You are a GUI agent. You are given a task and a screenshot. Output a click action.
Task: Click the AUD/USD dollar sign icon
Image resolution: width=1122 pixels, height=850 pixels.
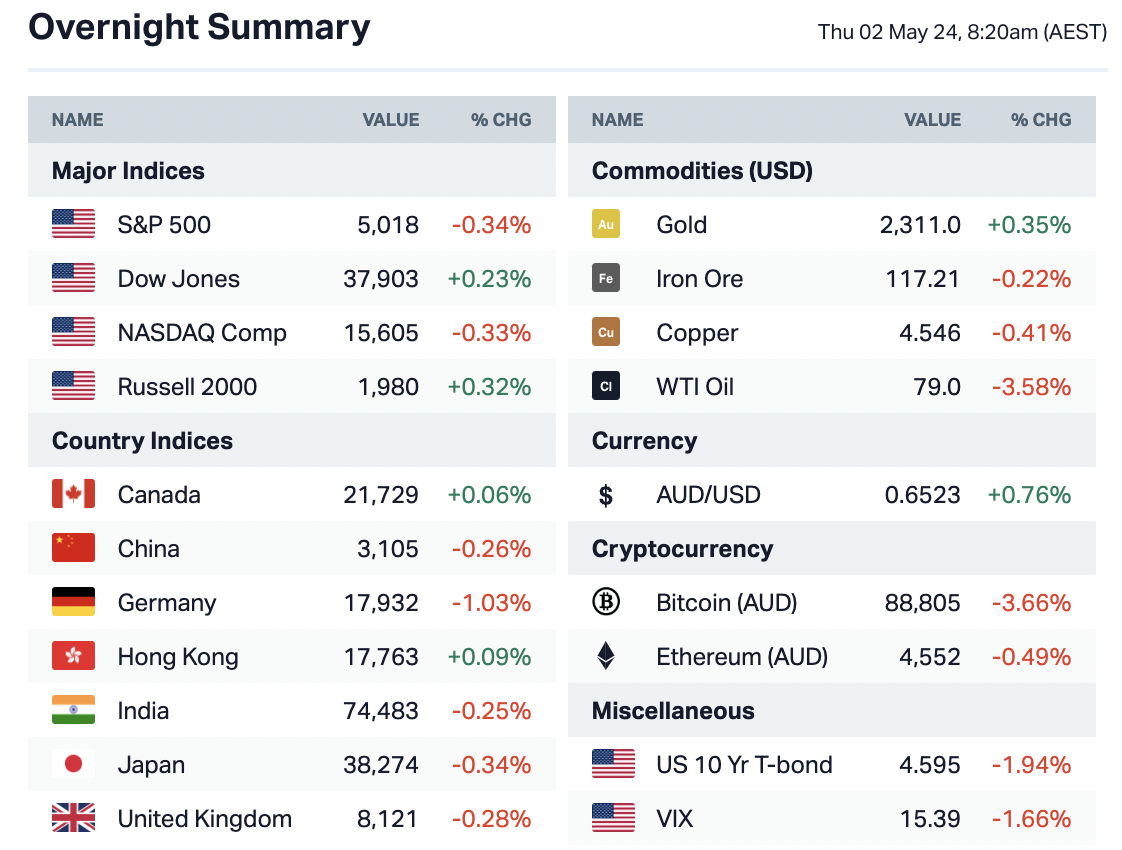tap(606, 495)
